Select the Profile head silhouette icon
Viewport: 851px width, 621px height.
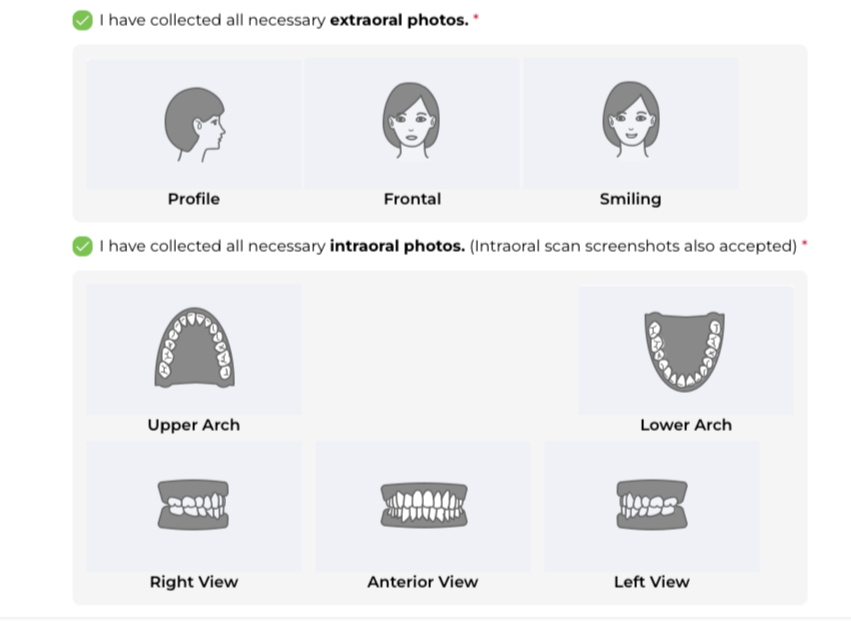click(x=195, y=125)
